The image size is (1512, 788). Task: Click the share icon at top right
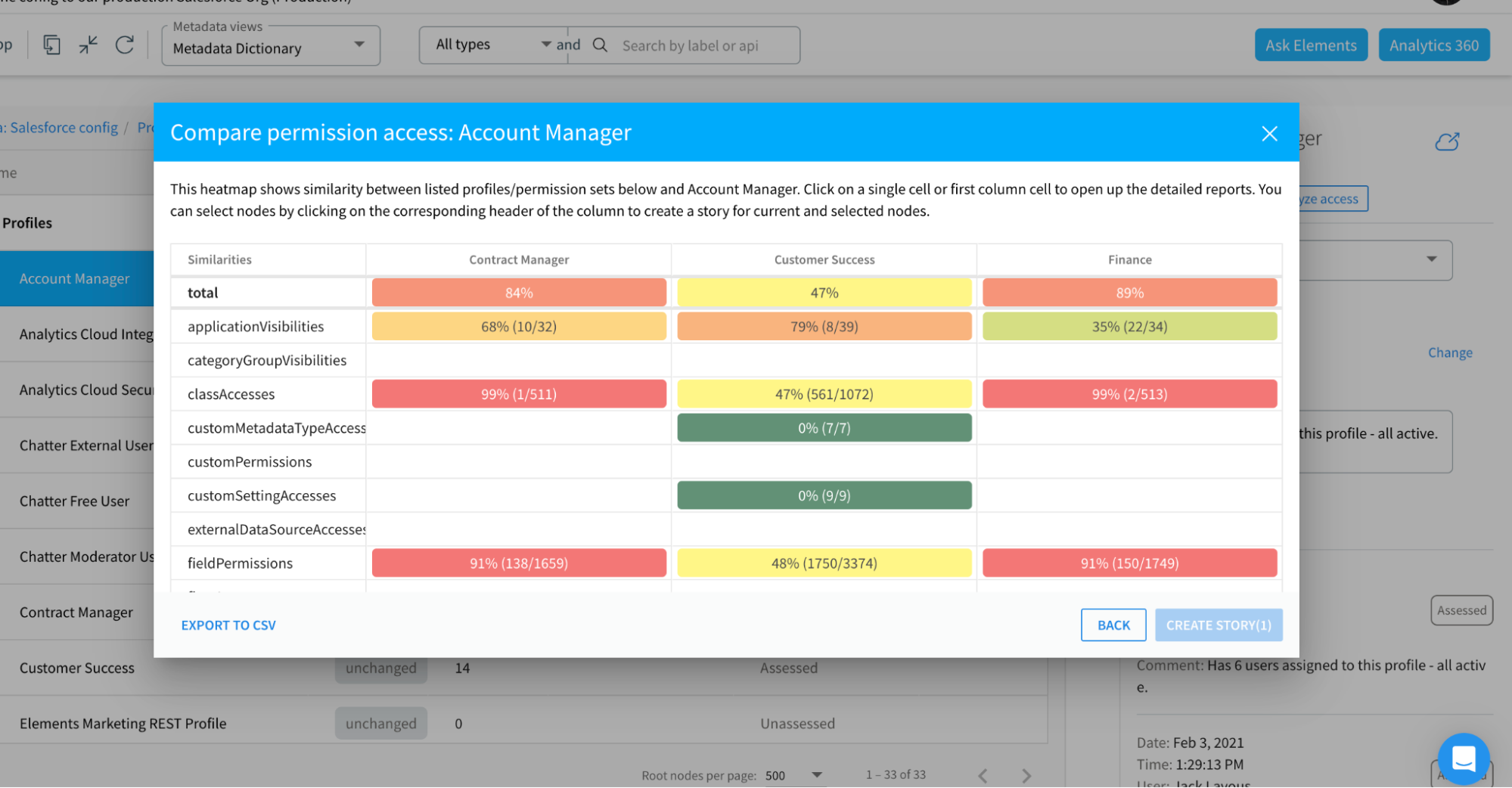tap(1446, 141)
